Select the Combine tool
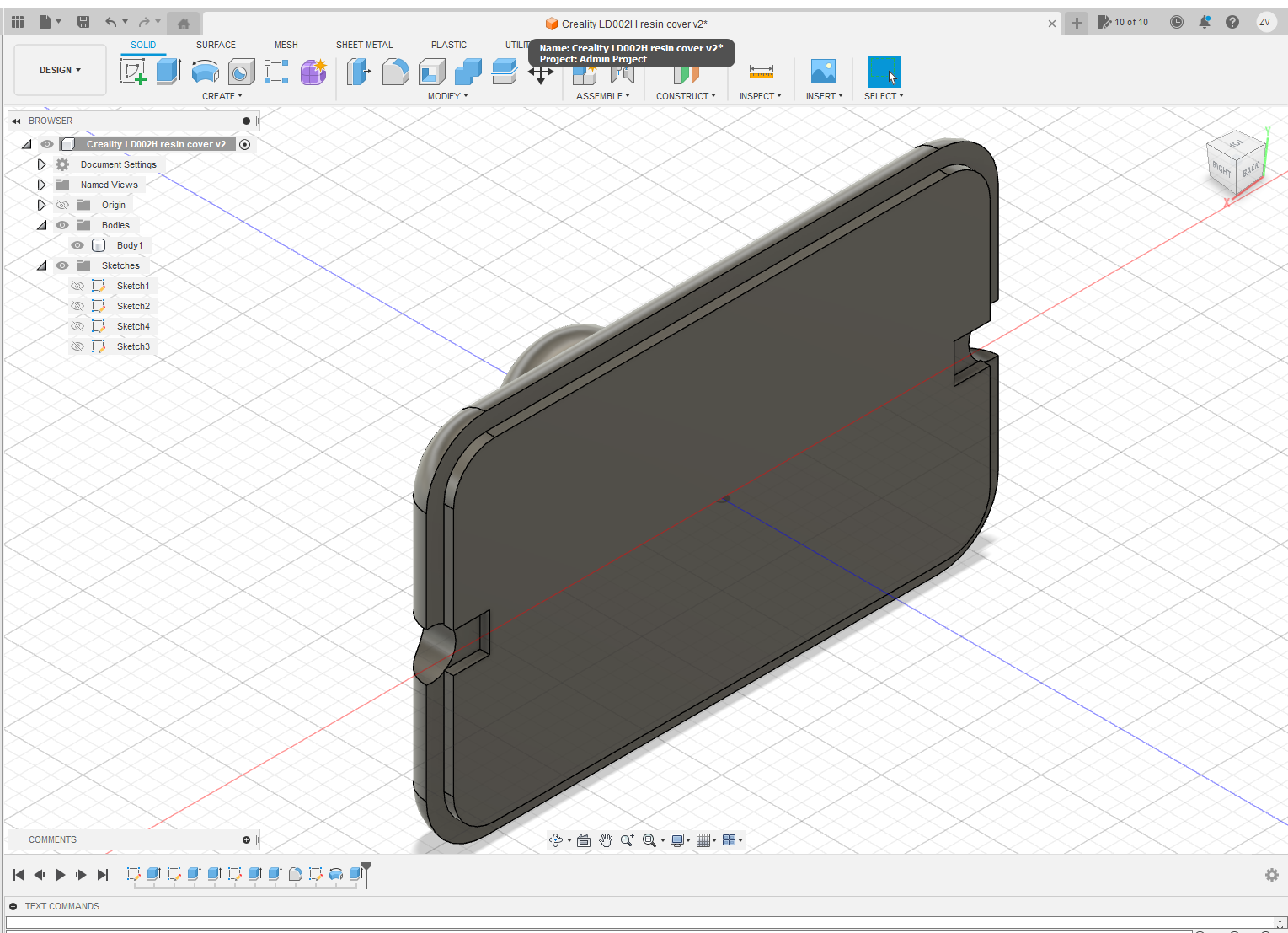This screenshot has width=1288, height=933. 468,72
